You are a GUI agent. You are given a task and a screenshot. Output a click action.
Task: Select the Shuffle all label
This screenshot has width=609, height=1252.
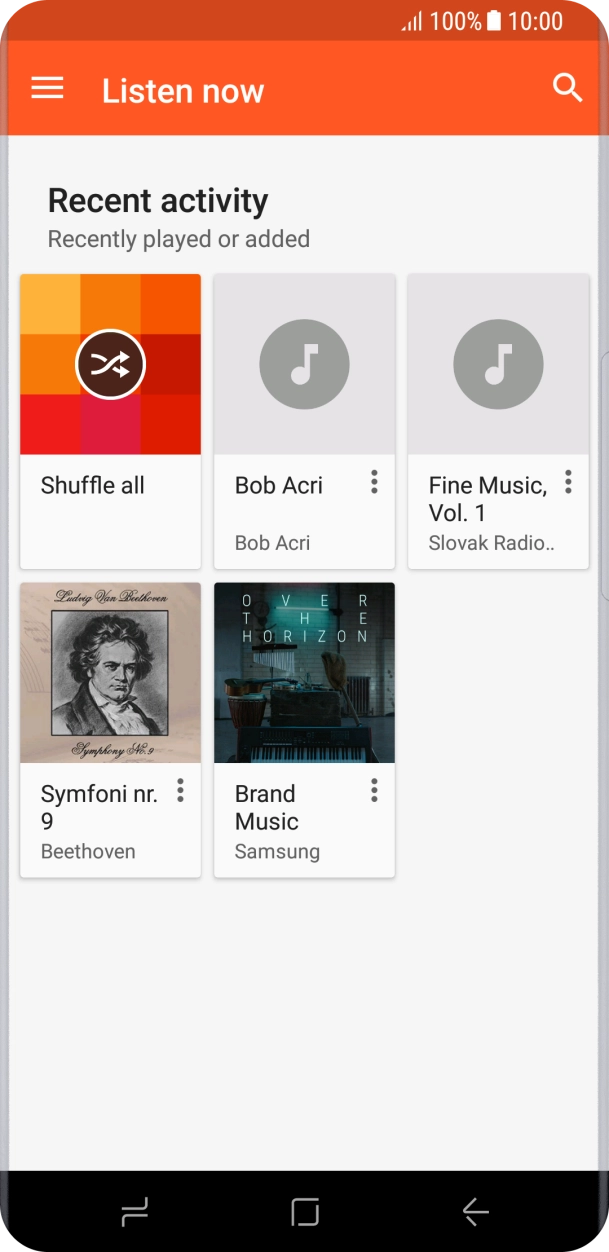pos(93,486)
